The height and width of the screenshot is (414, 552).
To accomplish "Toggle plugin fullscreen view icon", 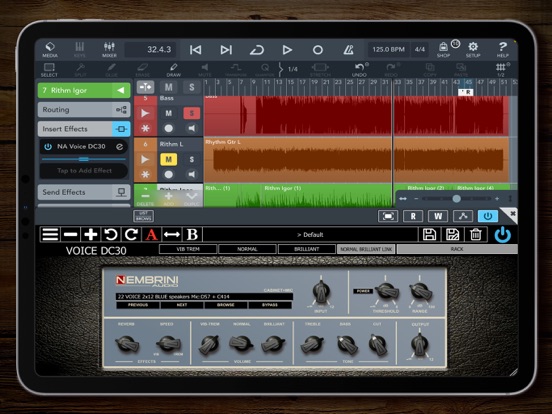I will [388, 216].
